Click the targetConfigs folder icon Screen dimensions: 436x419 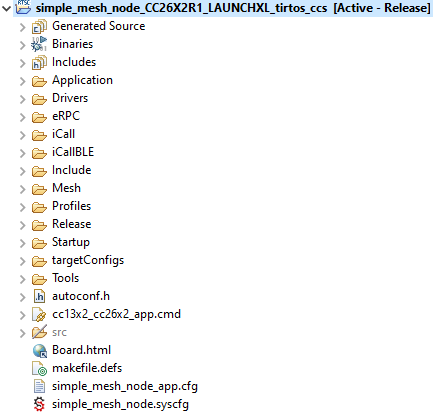tap(39, 261)
